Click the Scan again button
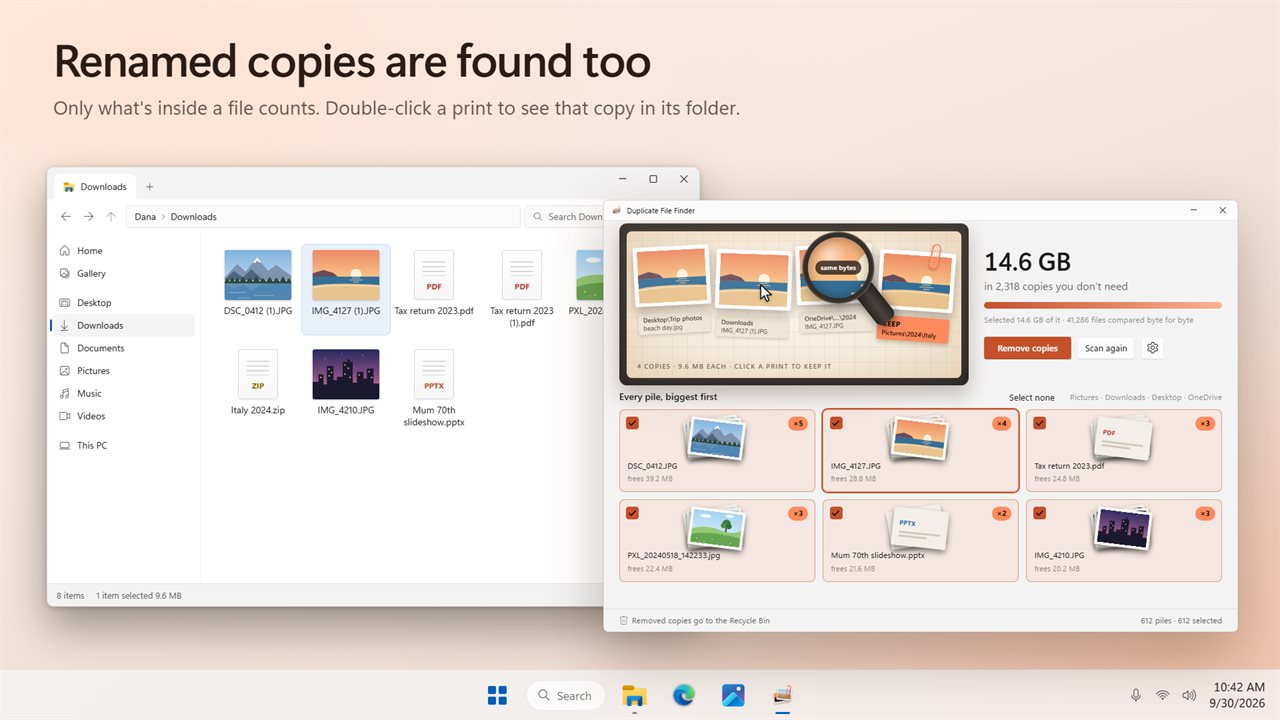 tap(1105, 348)
